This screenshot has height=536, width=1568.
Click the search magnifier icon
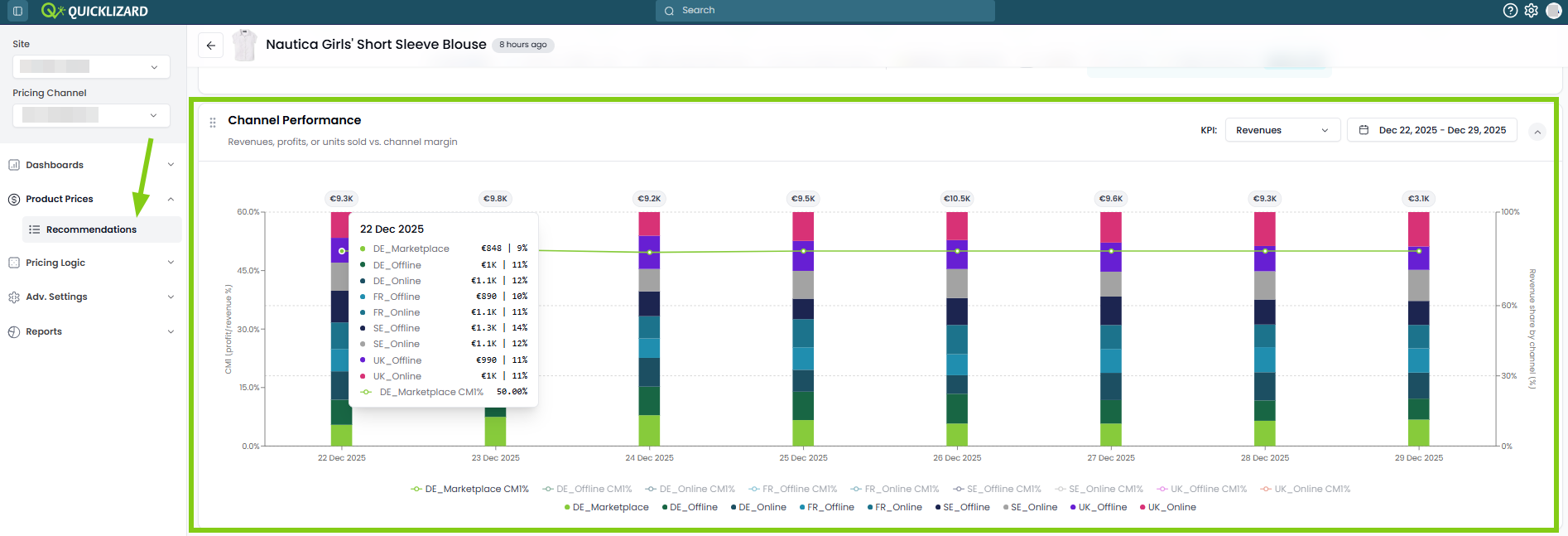(669, 11)
